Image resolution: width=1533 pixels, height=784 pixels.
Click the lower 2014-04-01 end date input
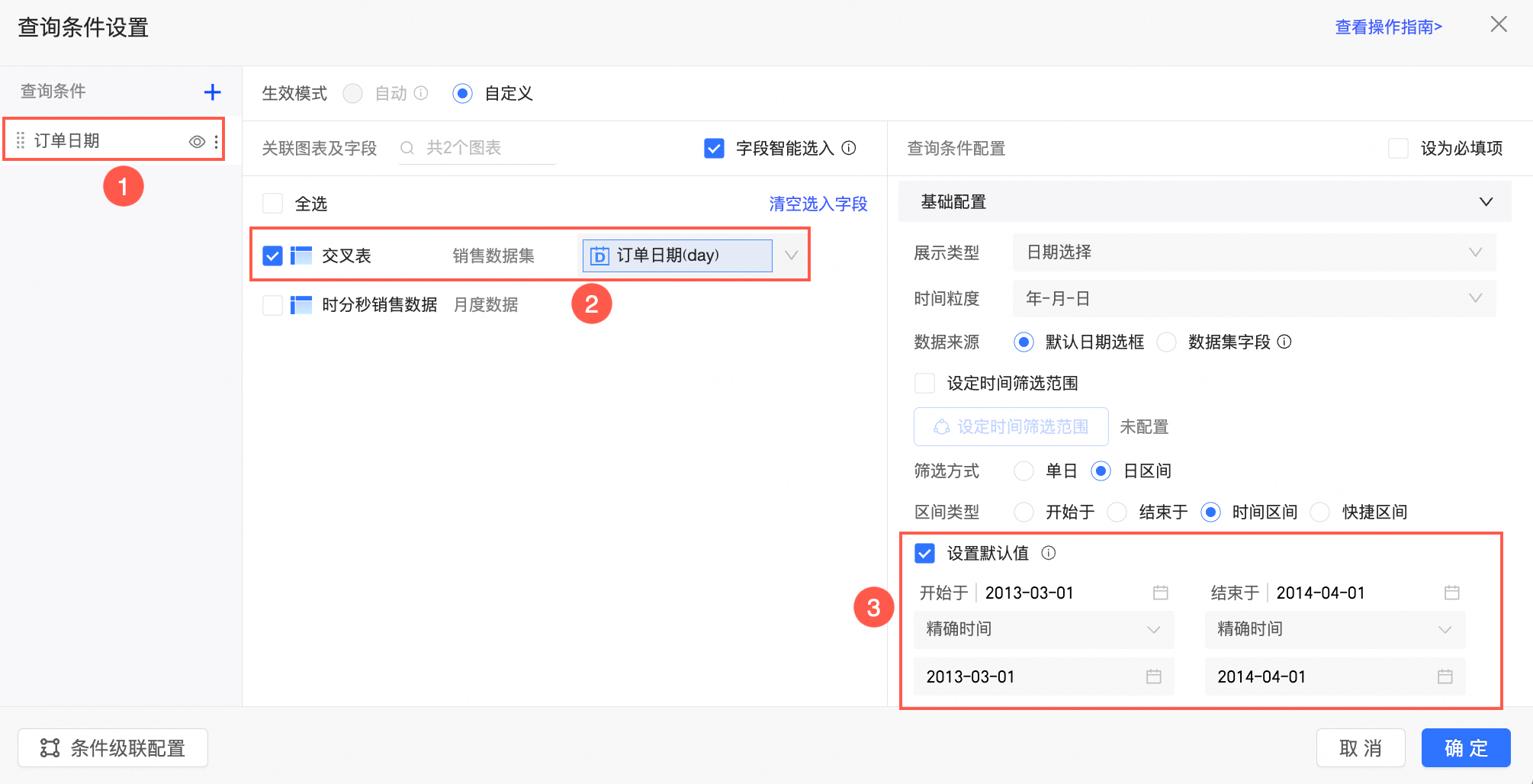click(1335, 676)
